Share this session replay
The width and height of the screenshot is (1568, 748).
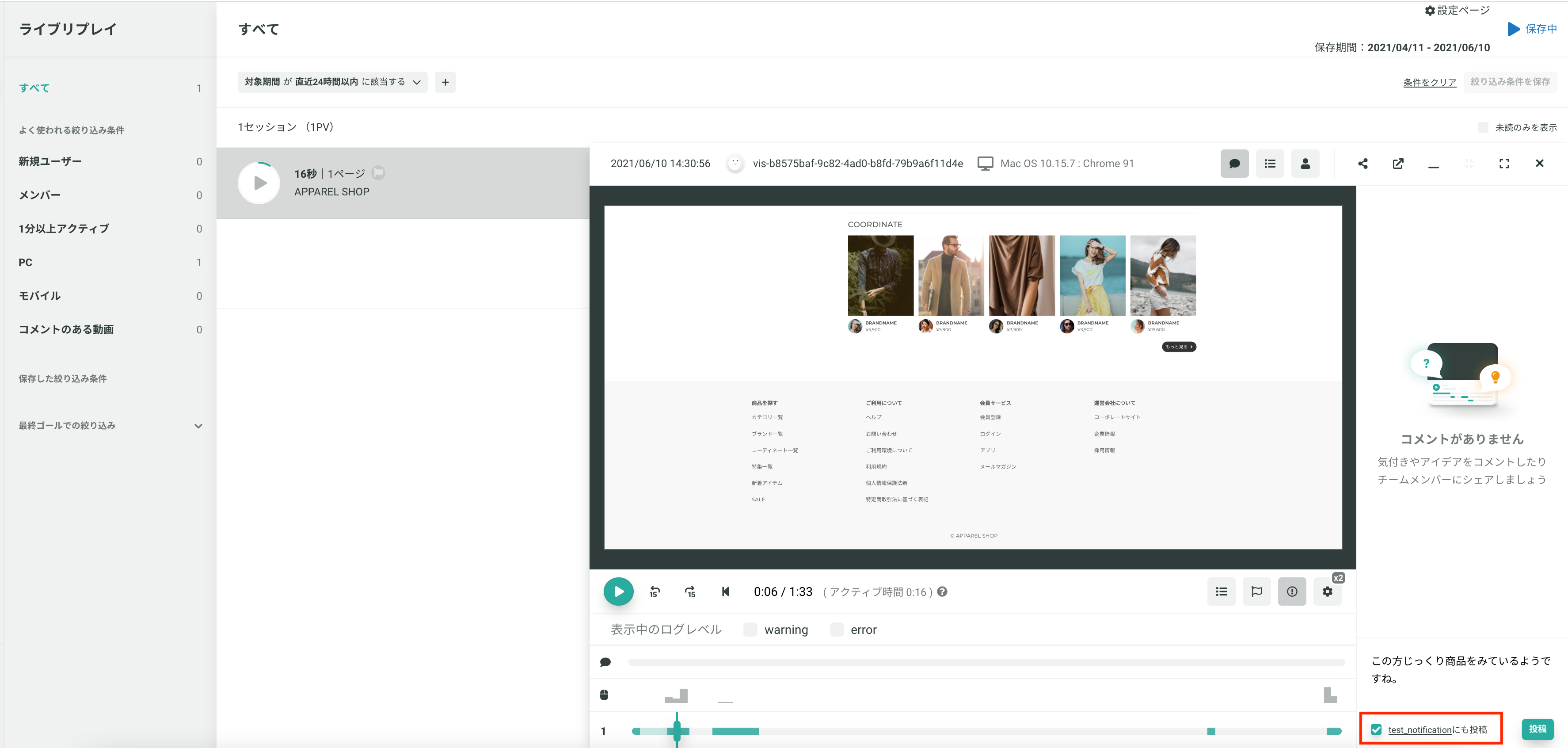(1363, 163)
